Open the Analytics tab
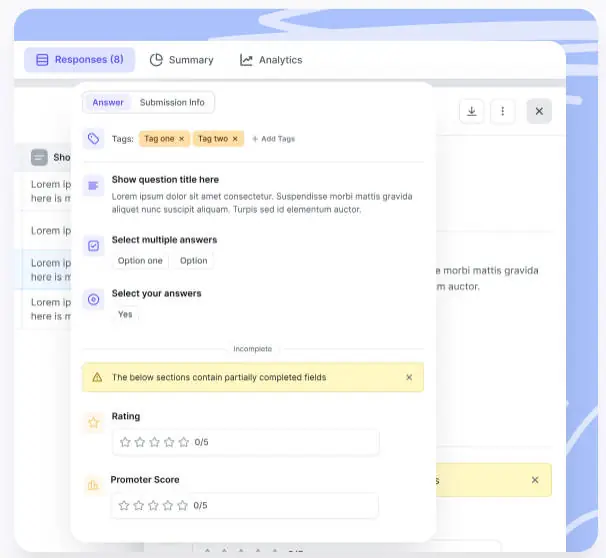This screenshot has height=558, width=606. [x=271, y=60]
